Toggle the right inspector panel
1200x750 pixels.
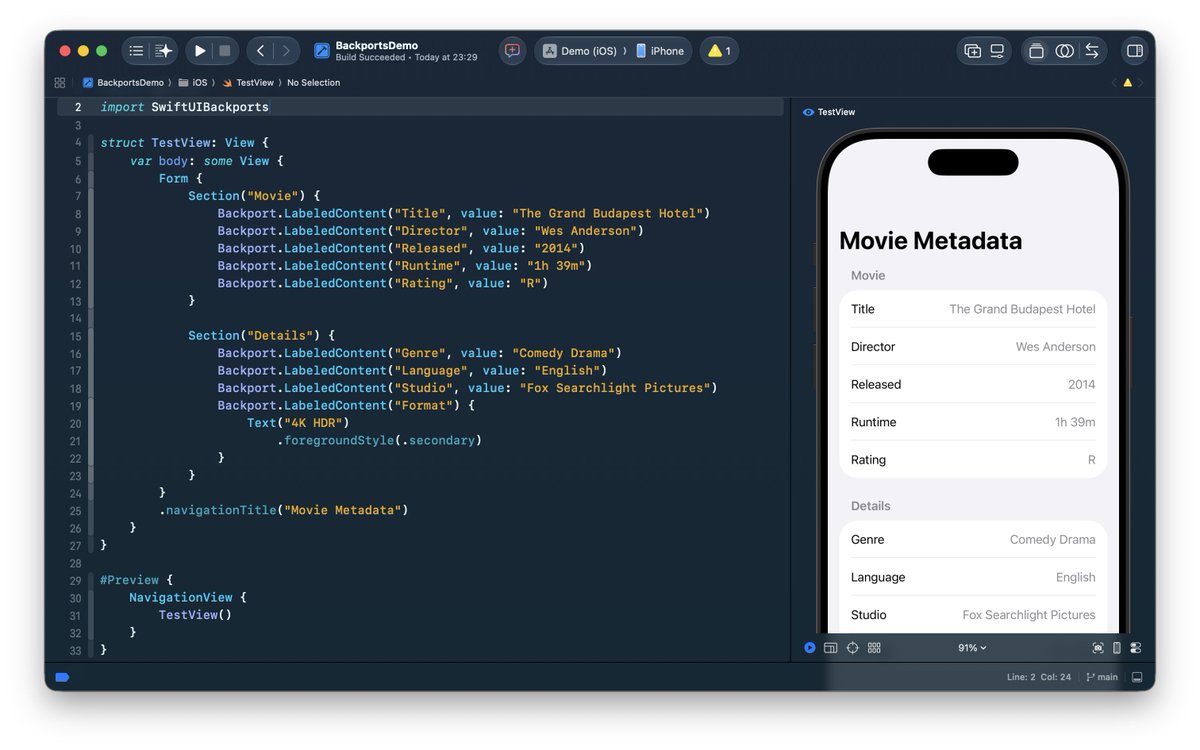(x=1134, y=51)
